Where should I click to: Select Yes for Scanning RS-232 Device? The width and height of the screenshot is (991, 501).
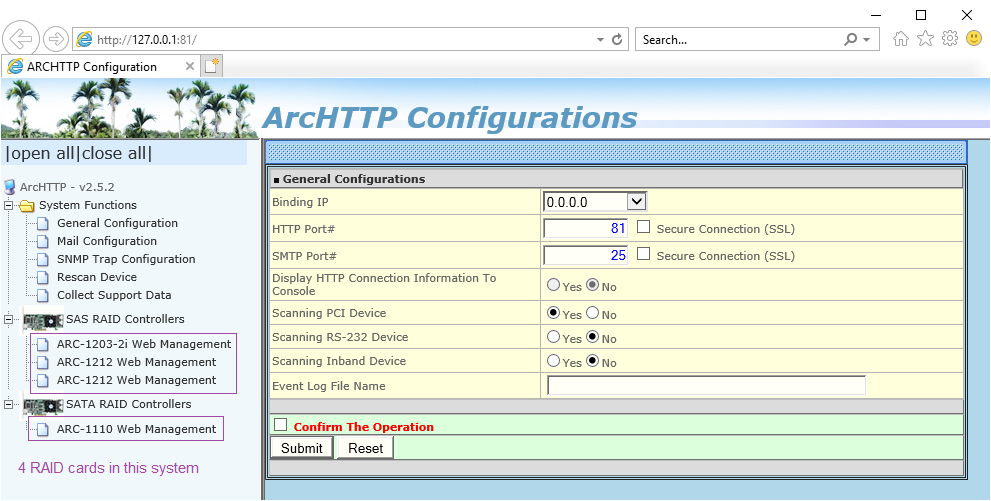pos(554,337)
